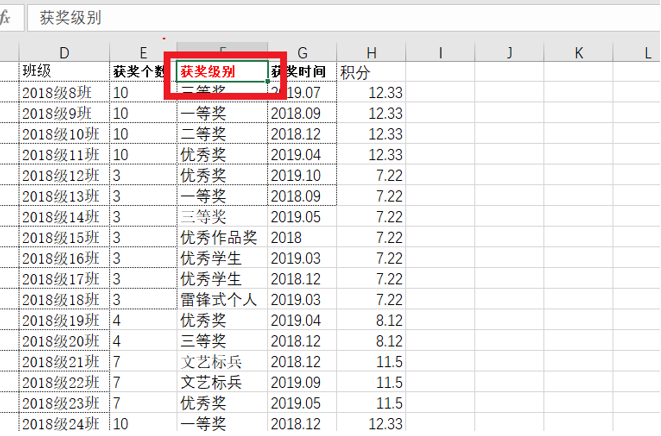This screenshot has width=661, height=436.
Task: Select cell 2018级22班
Action: point(64,382)
